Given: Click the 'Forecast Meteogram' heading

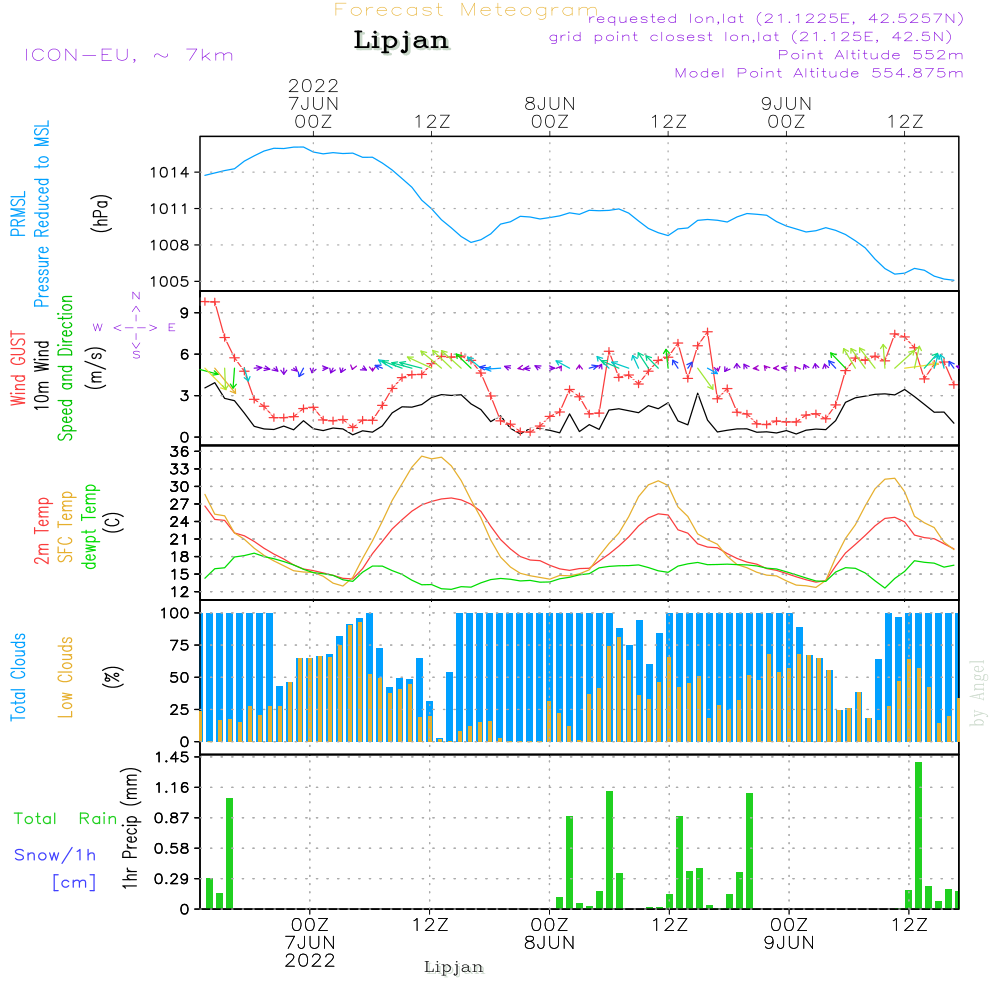Looking at the screenshot, I should pyautogui.click(x=466, y=10).
